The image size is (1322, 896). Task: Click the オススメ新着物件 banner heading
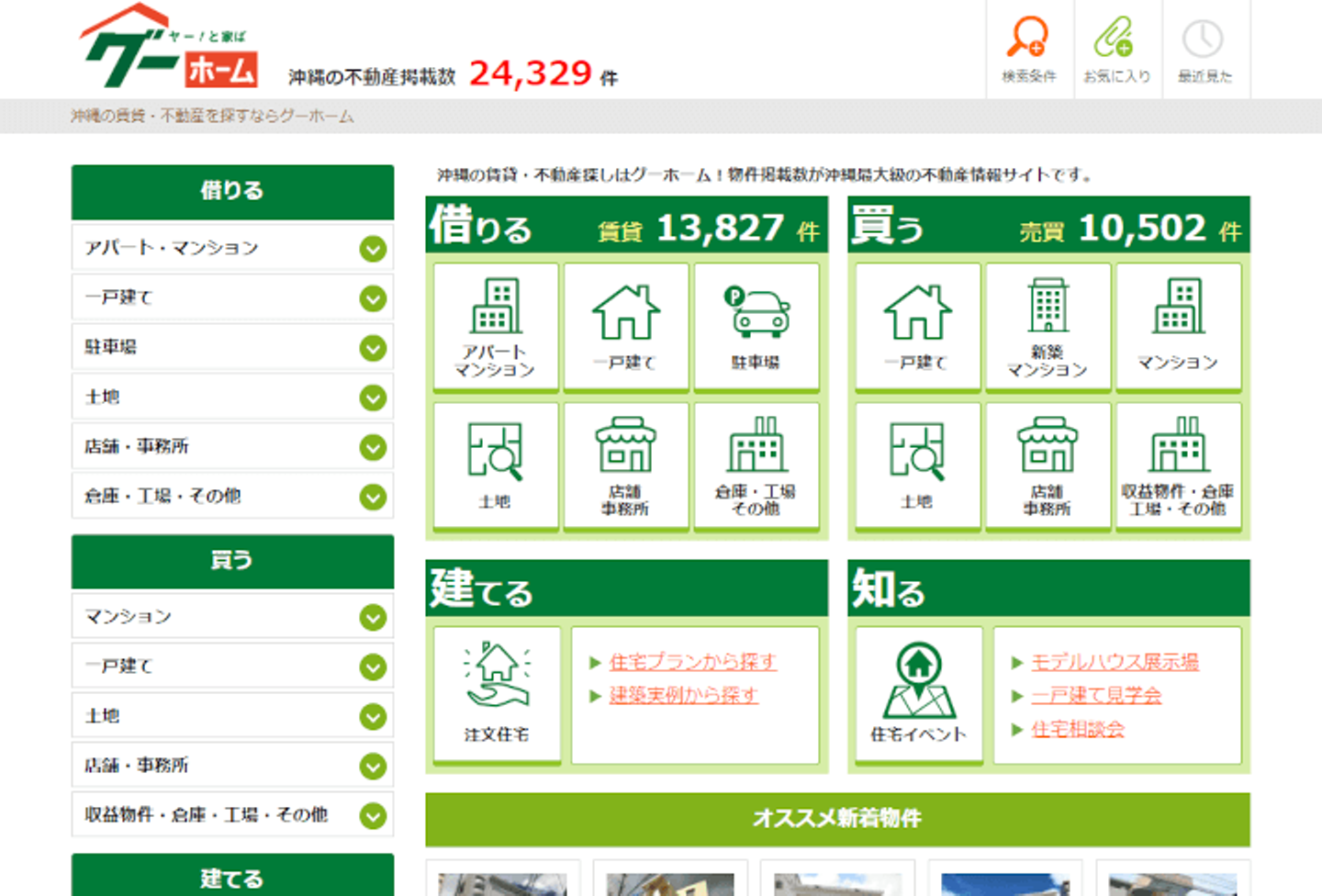[x=837, y=818]
